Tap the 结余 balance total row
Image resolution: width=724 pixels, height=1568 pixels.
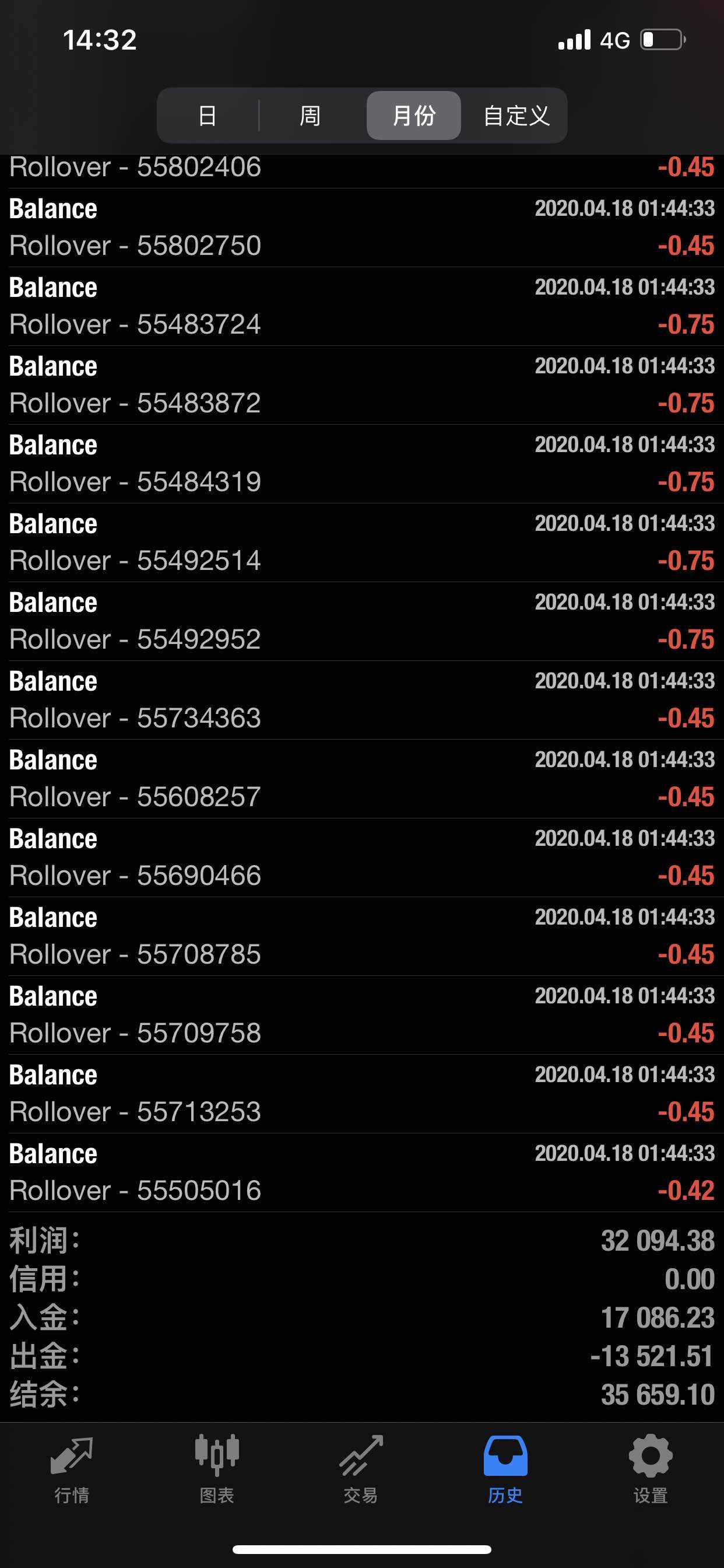362,1395
